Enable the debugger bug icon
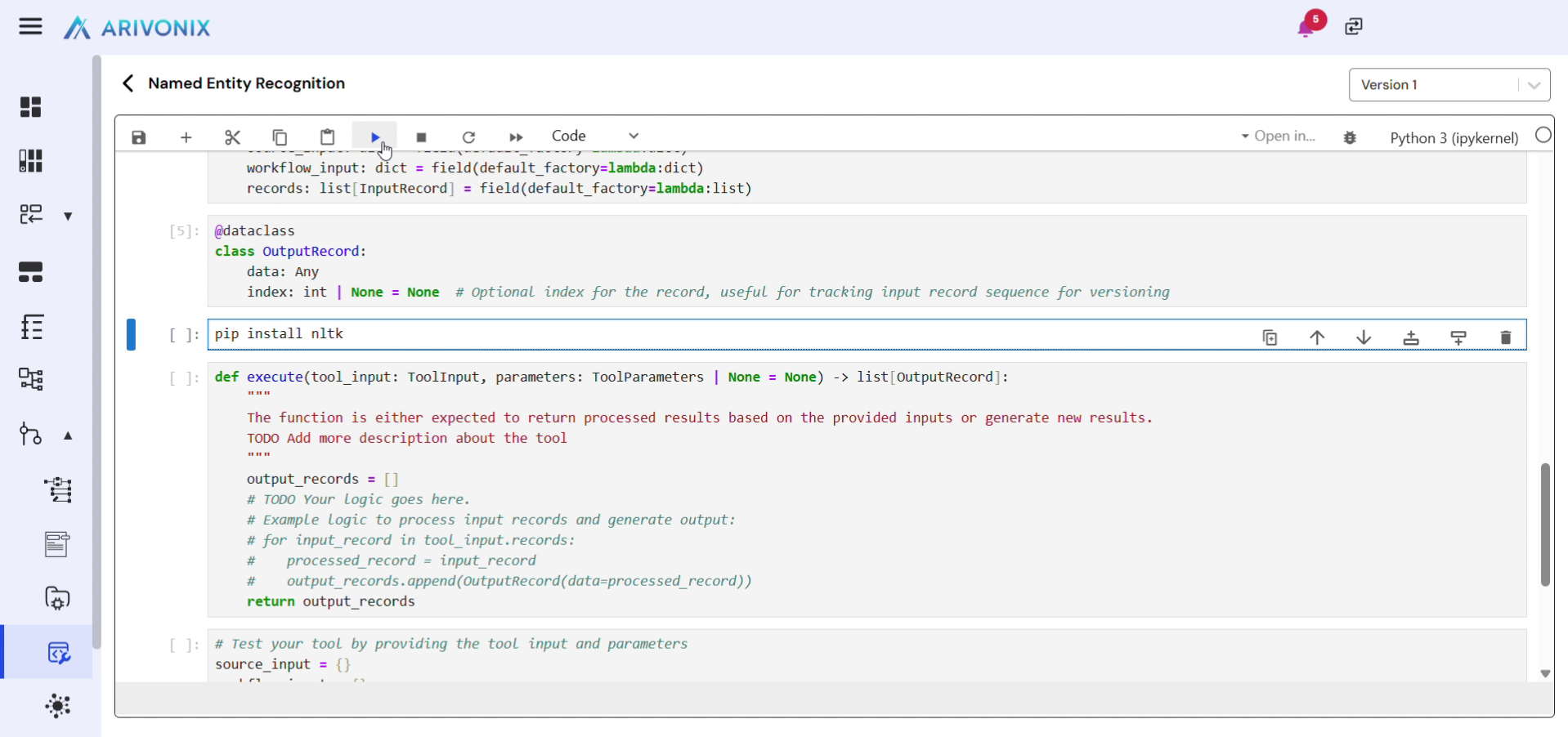 [1350, 137]
